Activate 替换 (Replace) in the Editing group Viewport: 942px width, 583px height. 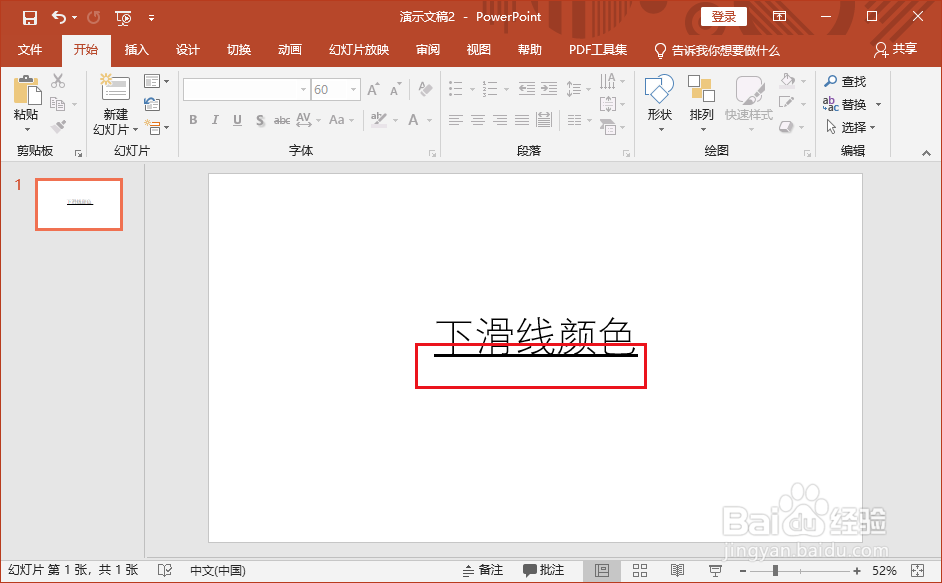853,104
